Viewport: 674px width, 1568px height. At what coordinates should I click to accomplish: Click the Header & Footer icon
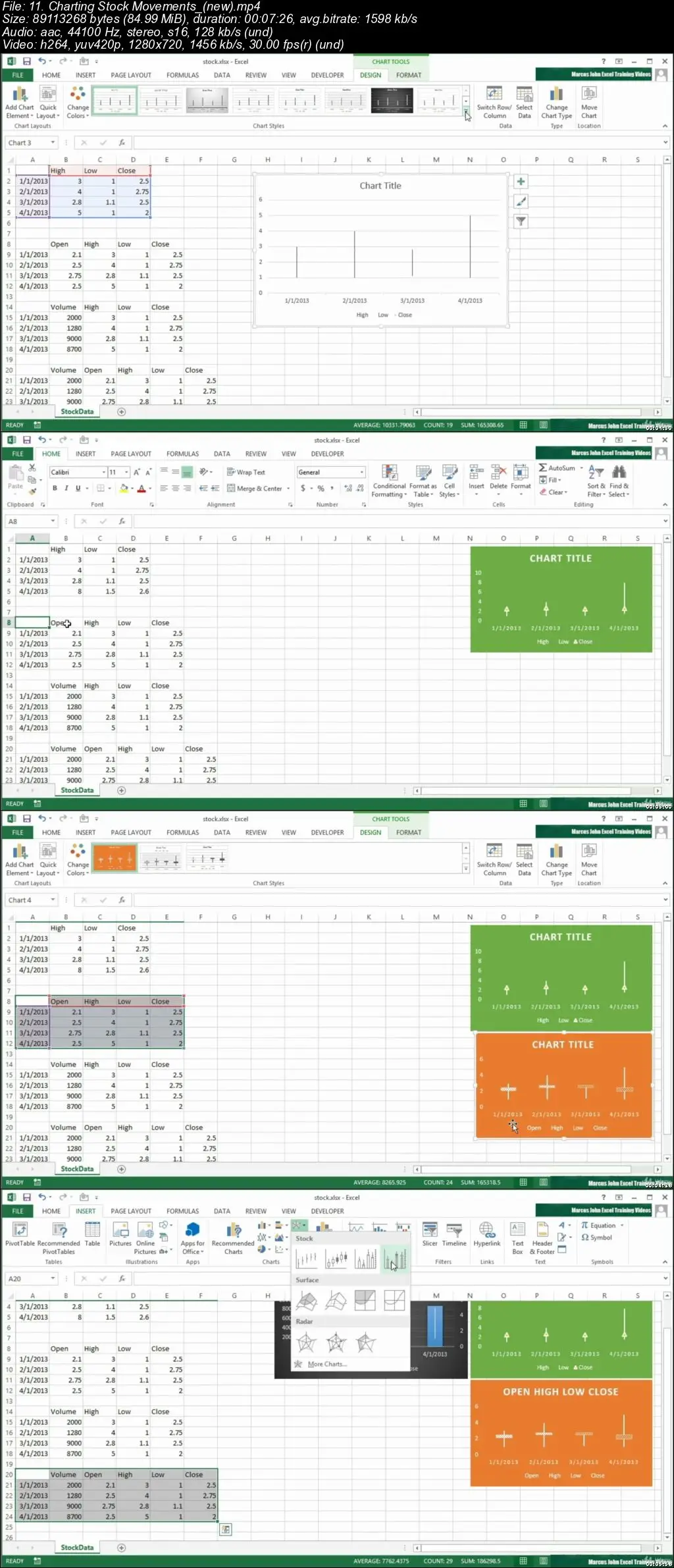point(542,1230)
